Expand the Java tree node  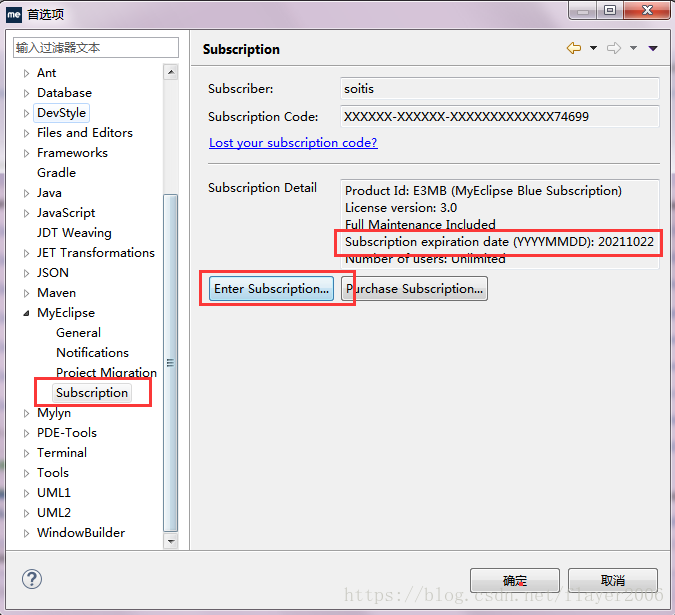point(26,193)
